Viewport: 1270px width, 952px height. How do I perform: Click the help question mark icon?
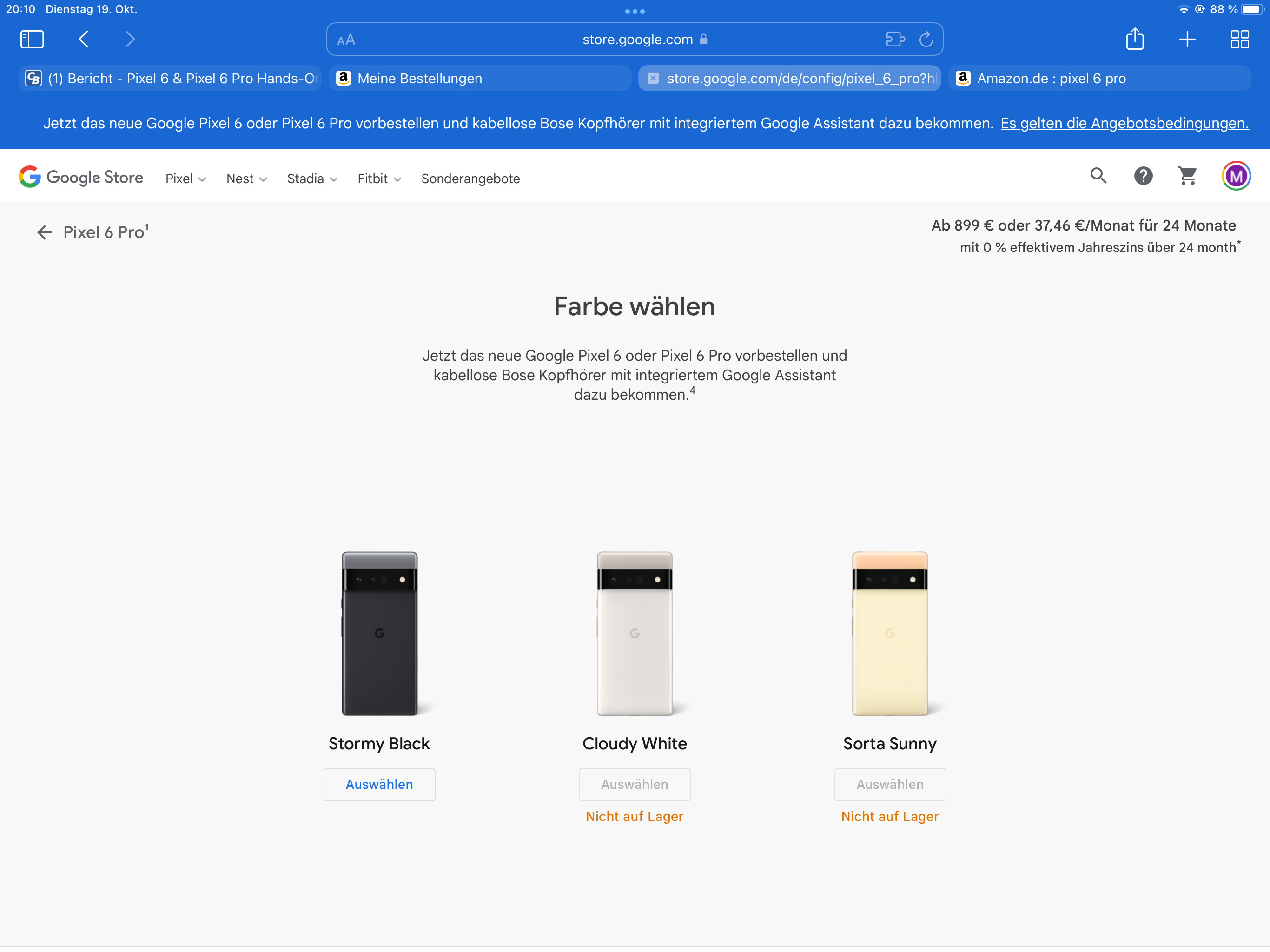[x=1143, y=176]
